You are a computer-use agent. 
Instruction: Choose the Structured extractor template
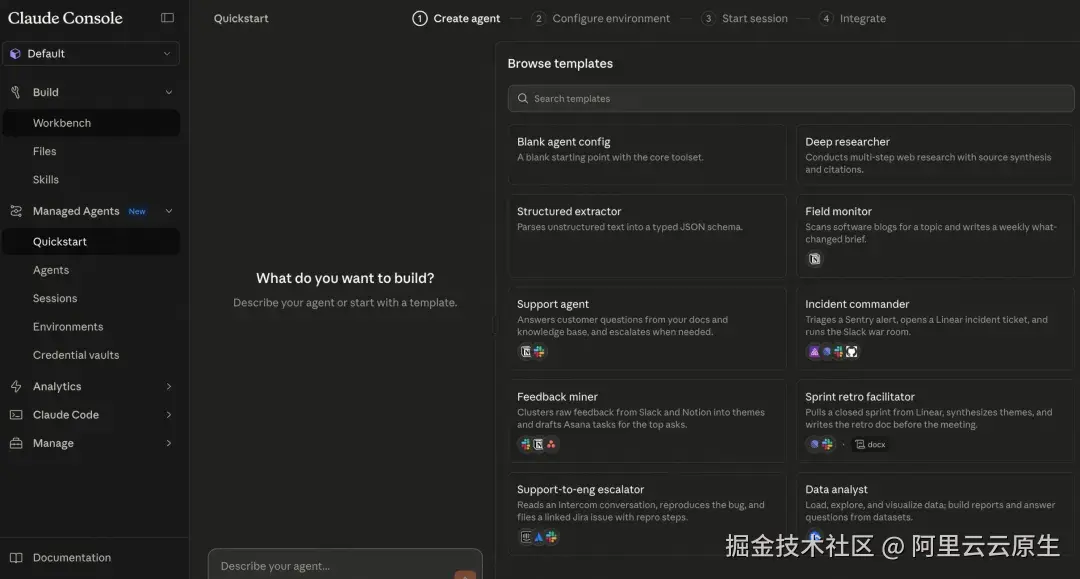coord(647,235)
